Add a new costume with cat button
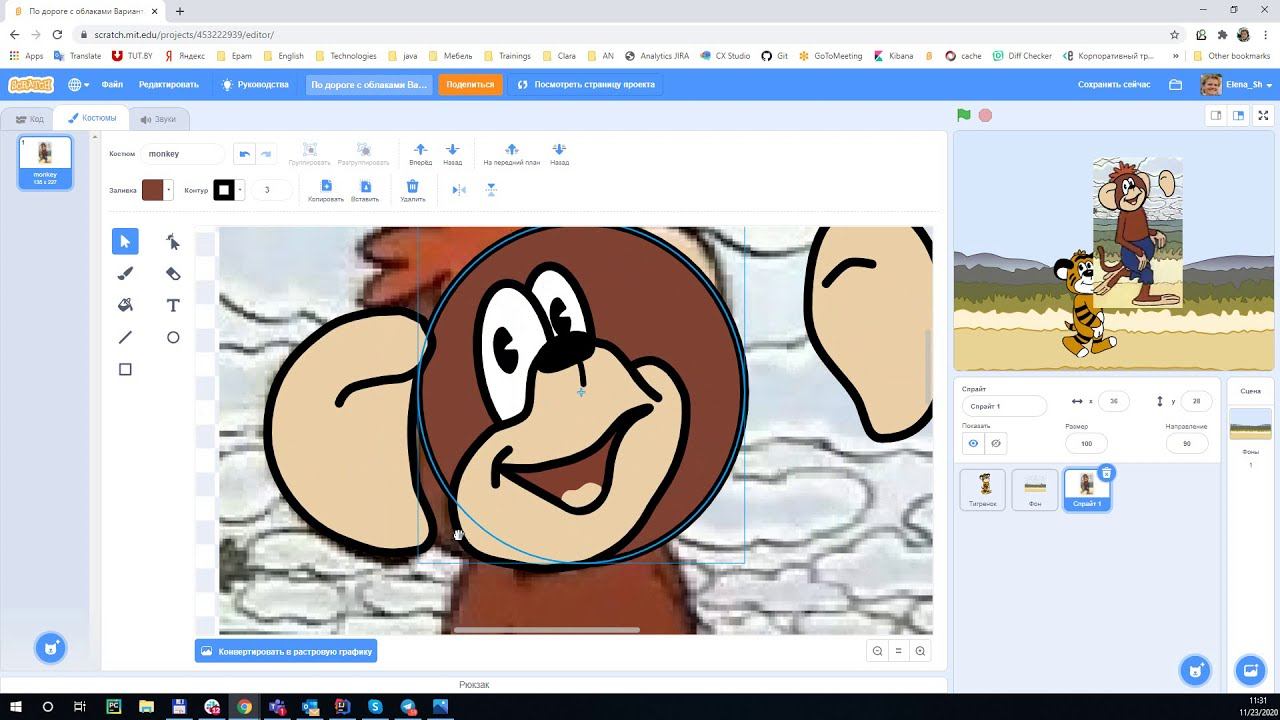The height and width of the screenshot is (720, 1280). (51, 648)
